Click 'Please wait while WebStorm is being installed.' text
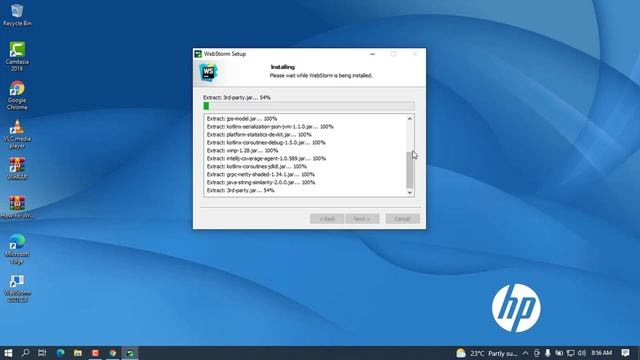The height and width of the screenshot is (360, 640). (321, 76)
